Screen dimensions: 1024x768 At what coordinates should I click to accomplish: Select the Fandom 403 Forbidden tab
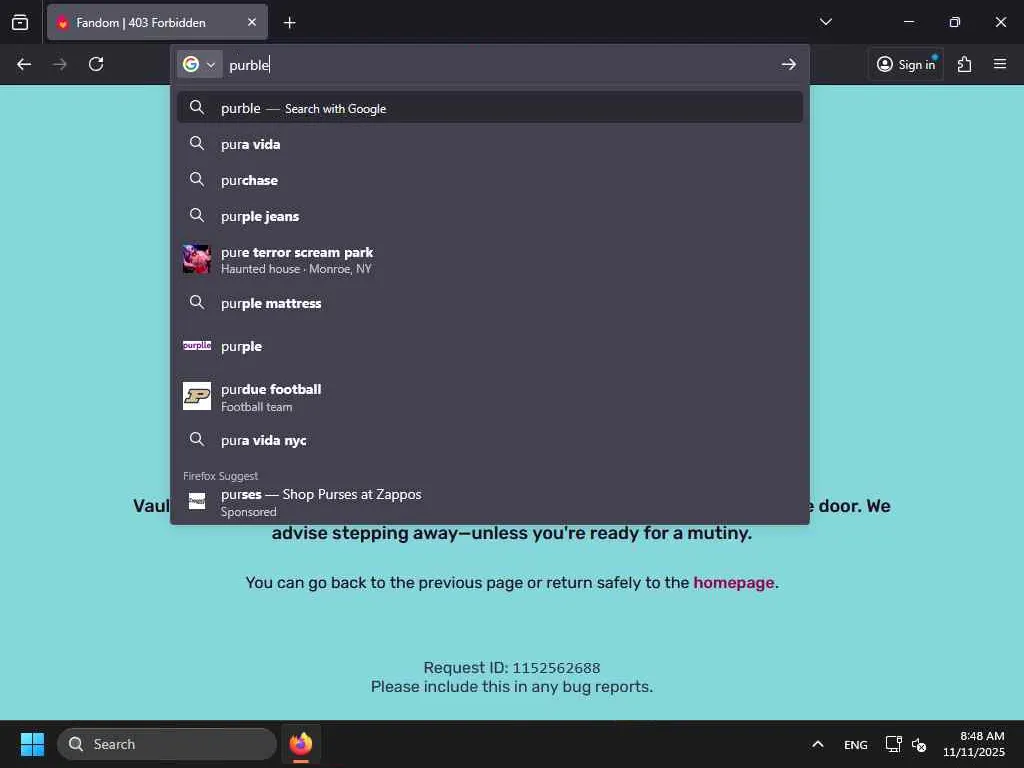coord(157,22)
